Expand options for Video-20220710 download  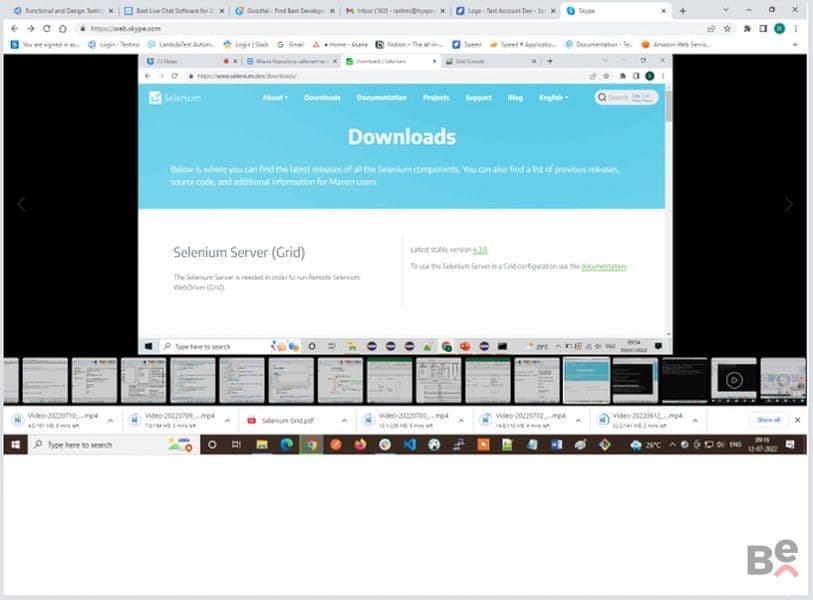click(110, 421)
